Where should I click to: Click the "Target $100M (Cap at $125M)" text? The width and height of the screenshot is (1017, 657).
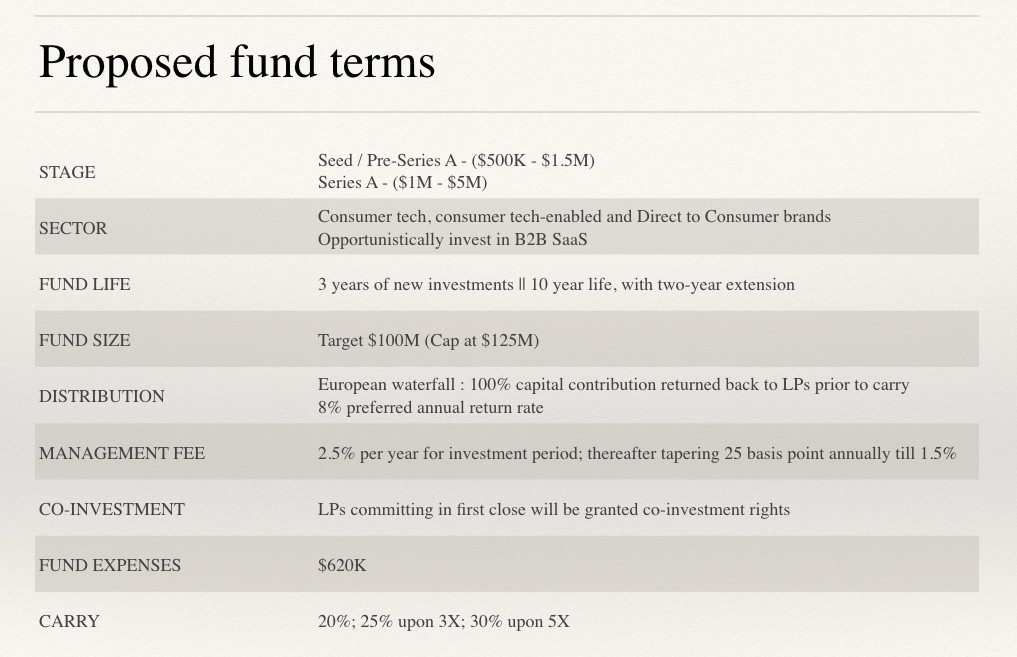click(428, 340)
